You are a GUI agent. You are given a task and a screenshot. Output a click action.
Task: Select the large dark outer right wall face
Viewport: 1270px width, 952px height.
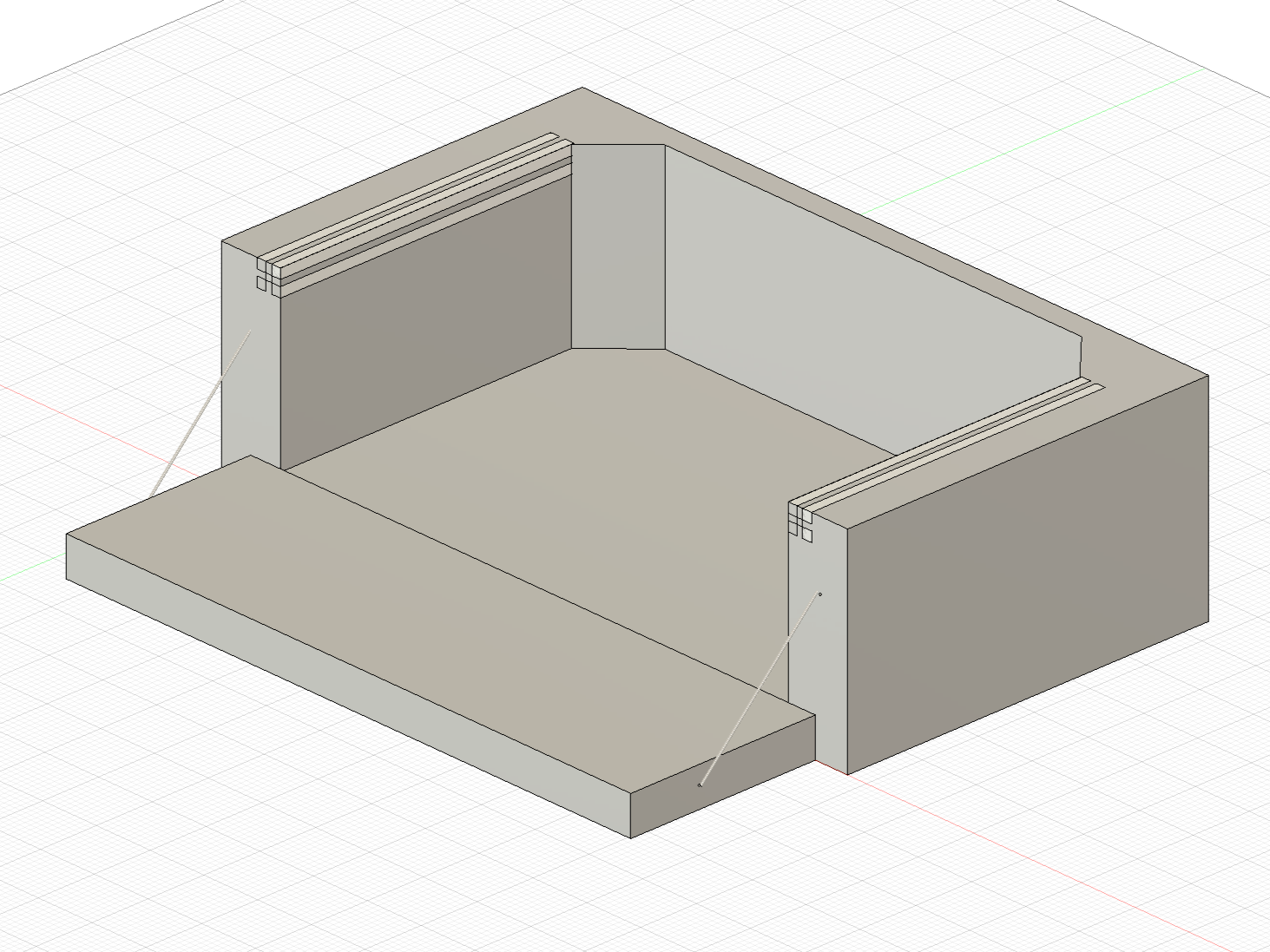coord(1029,573)
